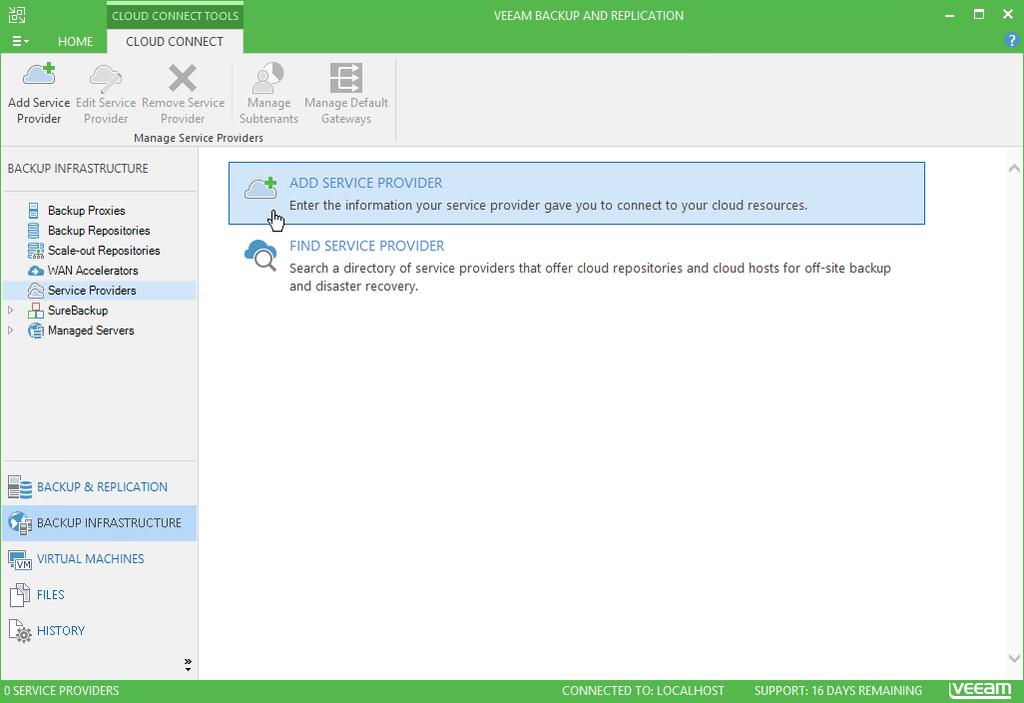Select the Backup Infrastructure view label

click(109, 523)
